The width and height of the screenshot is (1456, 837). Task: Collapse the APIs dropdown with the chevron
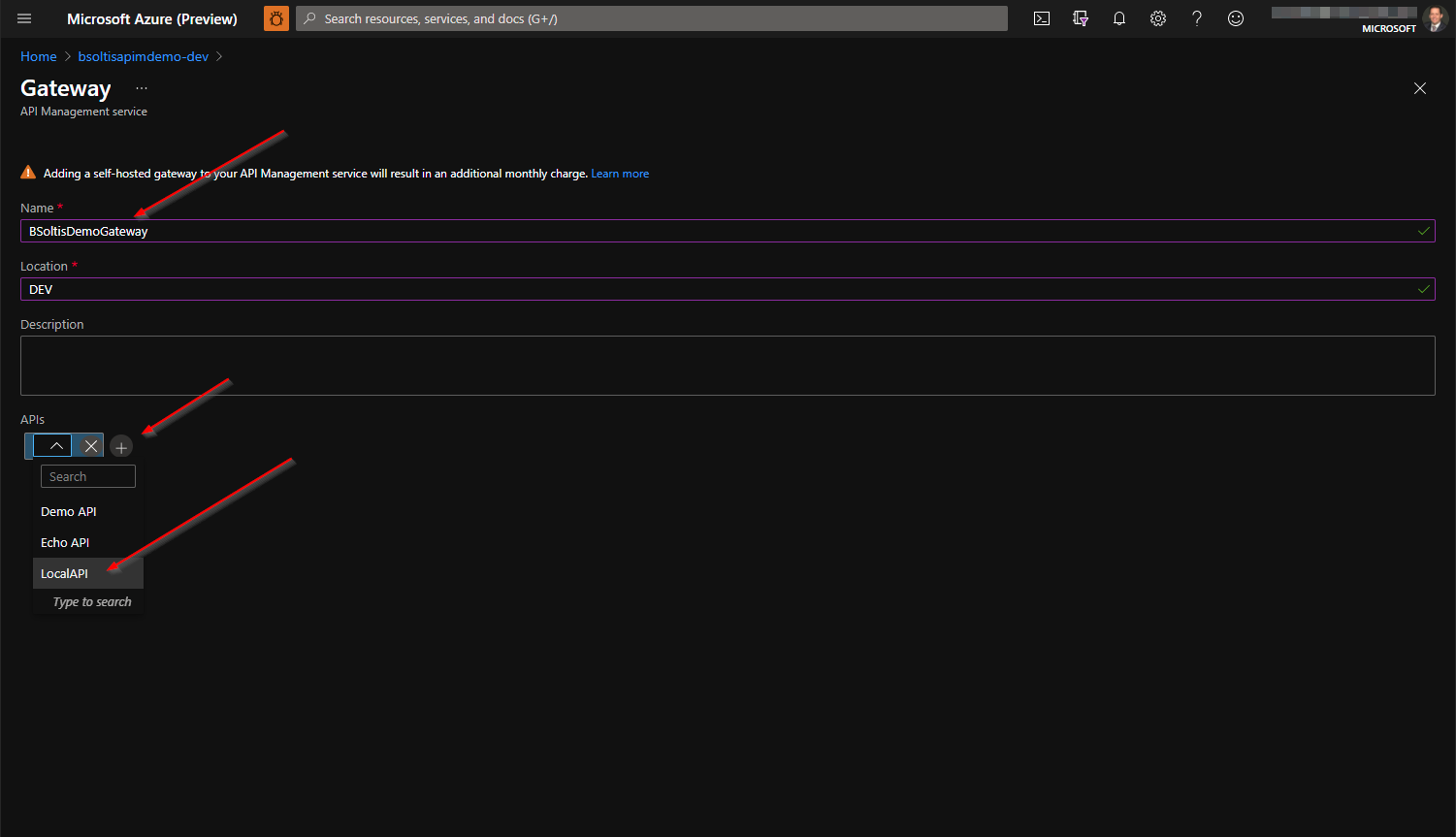click(x=56, y=446)
